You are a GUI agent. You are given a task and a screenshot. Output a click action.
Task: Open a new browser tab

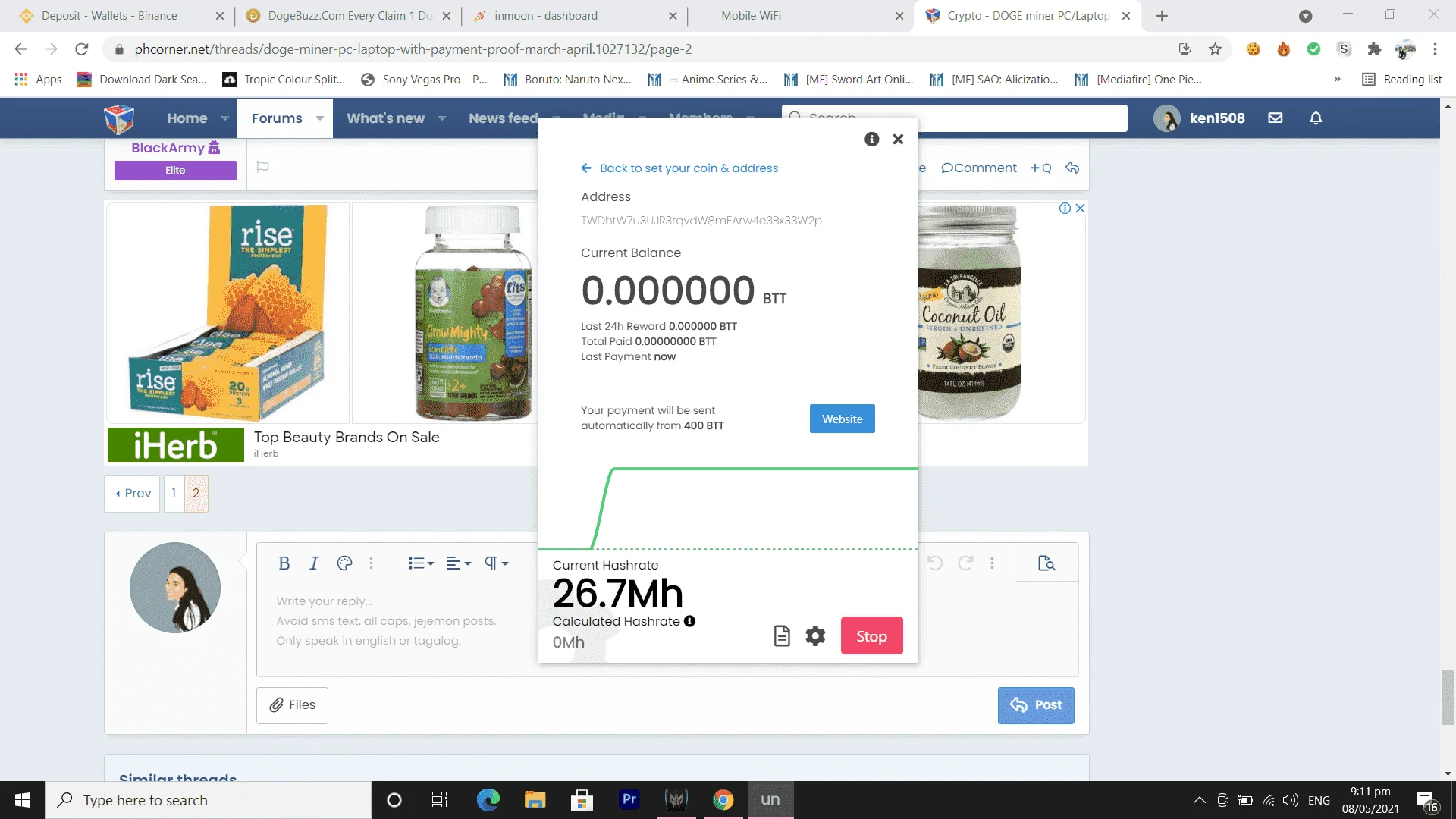[1162, 16]
